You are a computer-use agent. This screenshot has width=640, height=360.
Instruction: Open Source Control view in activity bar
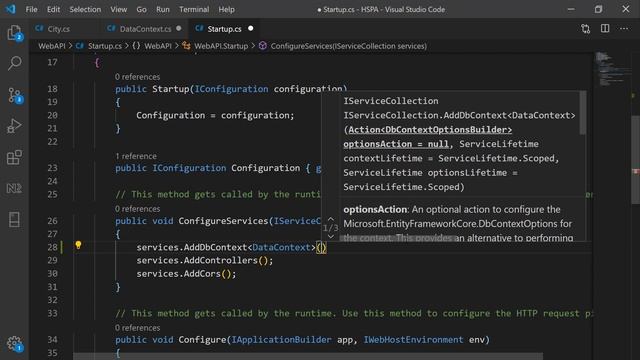coord(14,95)
